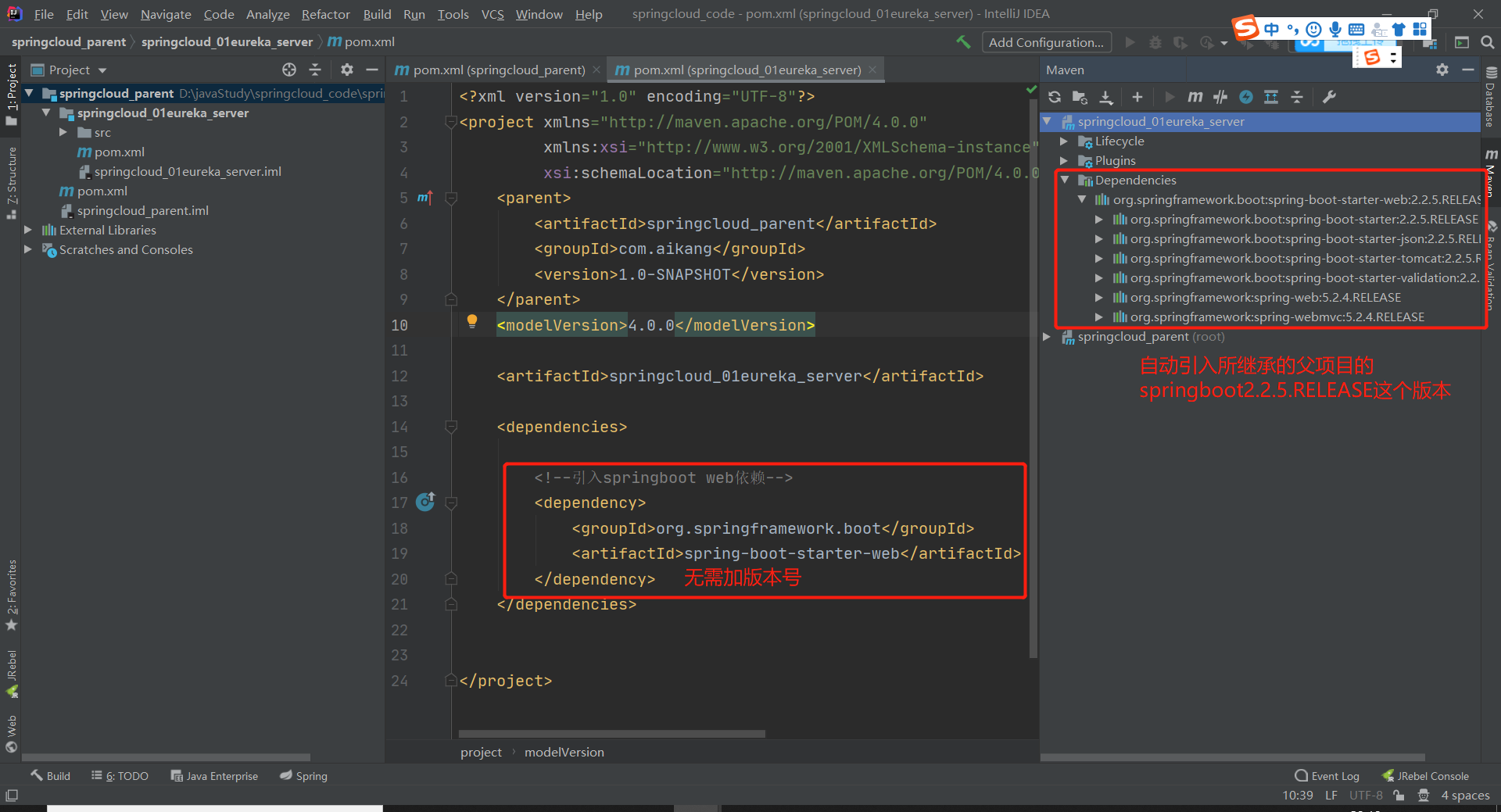The width and height of the screenshot is (1501, 812).
Task: Build project with hammer icon
Action: click(x=963, y=42)
